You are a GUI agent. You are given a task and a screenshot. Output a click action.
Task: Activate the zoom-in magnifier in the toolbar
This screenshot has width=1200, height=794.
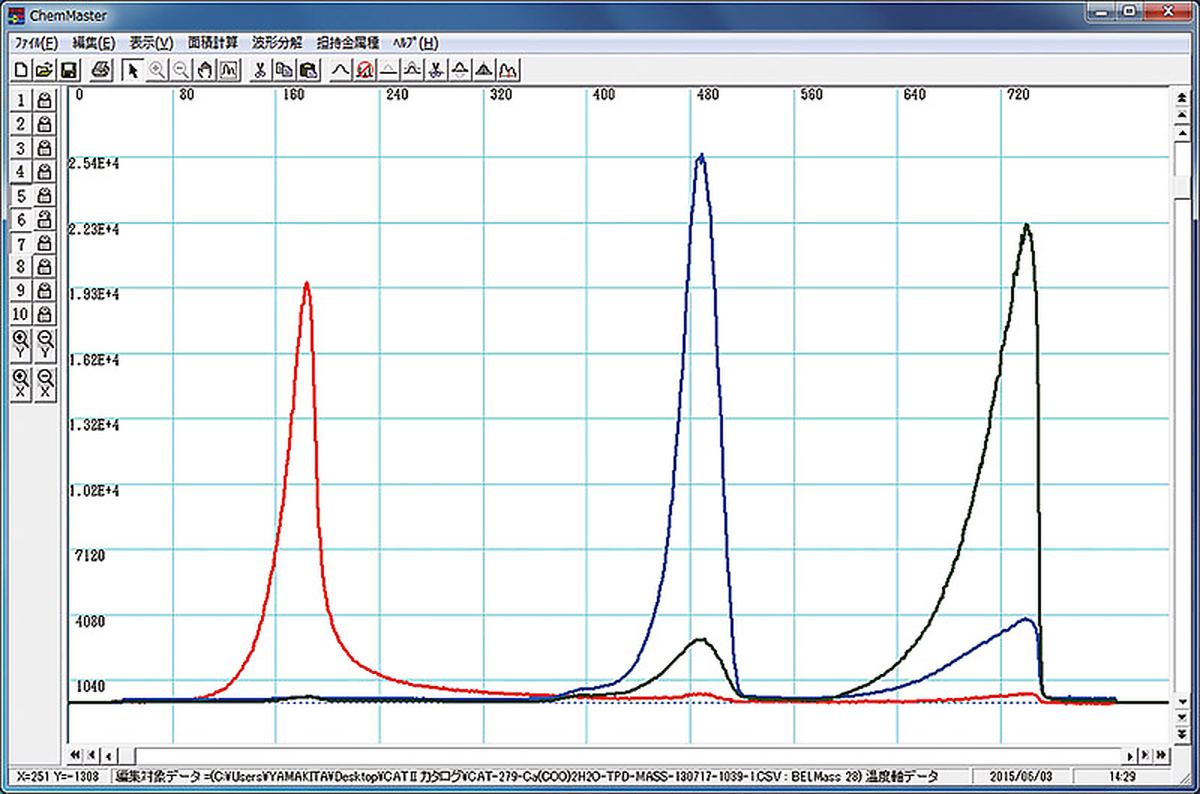[156, 70]
